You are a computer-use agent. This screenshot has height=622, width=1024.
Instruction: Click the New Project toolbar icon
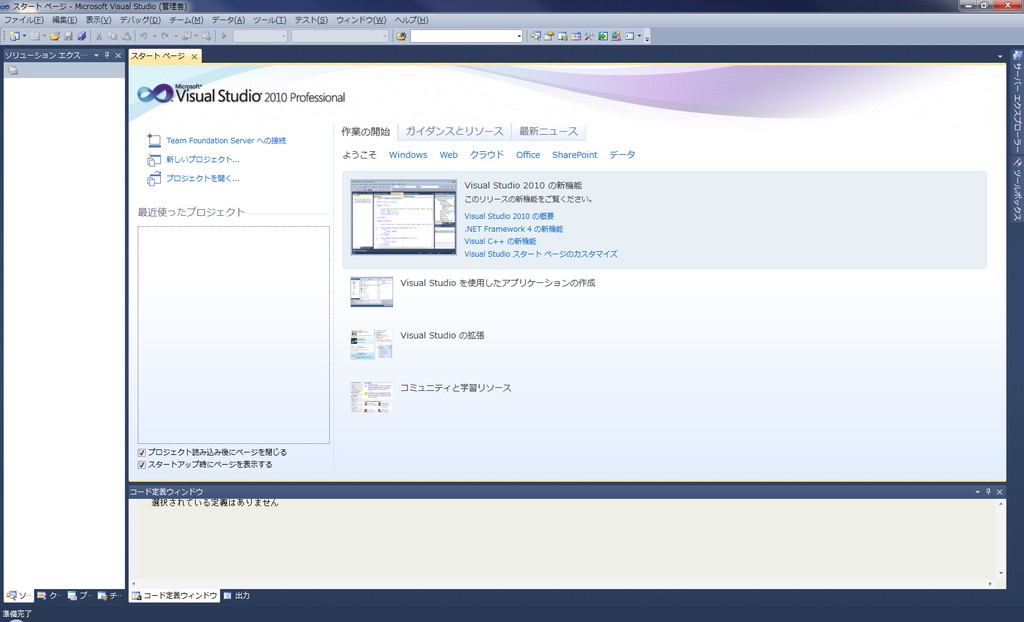[14, 36]
